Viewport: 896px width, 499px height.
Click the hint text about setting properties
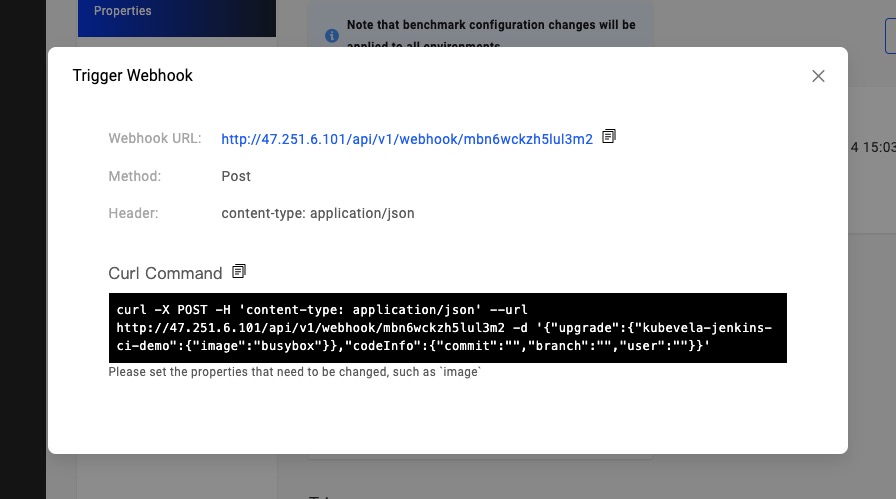pyautogui.click(x=295, y=372)
